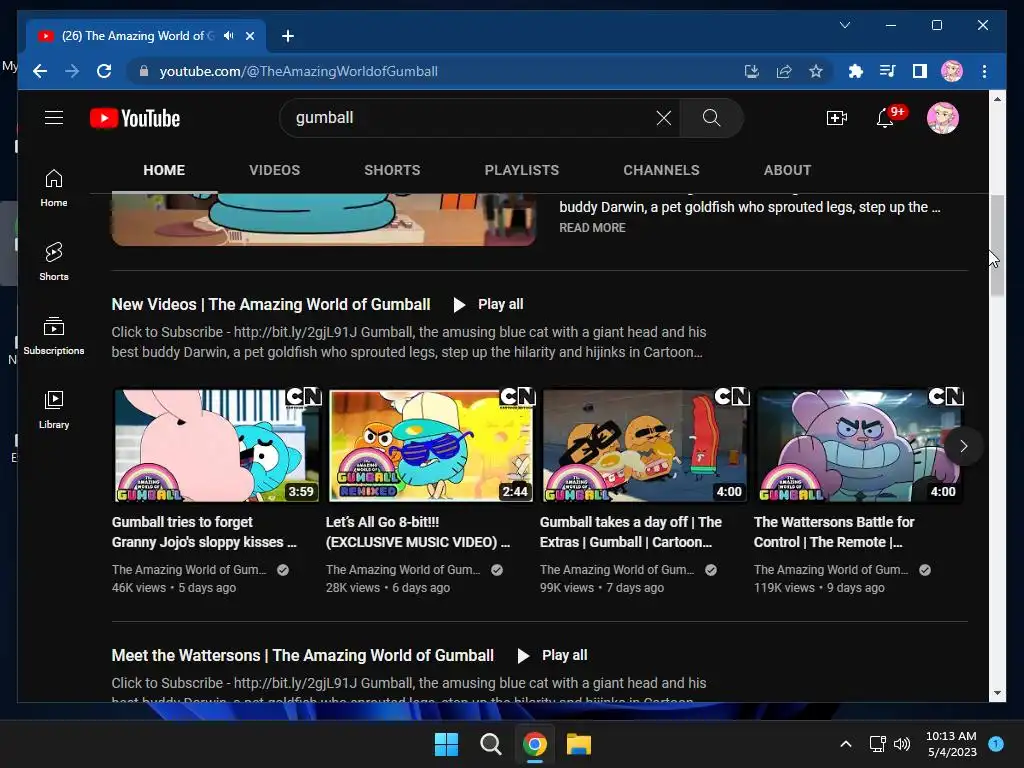Click the Chrome icon in the taskbar
Screen dimensions: 1024x768
click(x=535, y=744)
